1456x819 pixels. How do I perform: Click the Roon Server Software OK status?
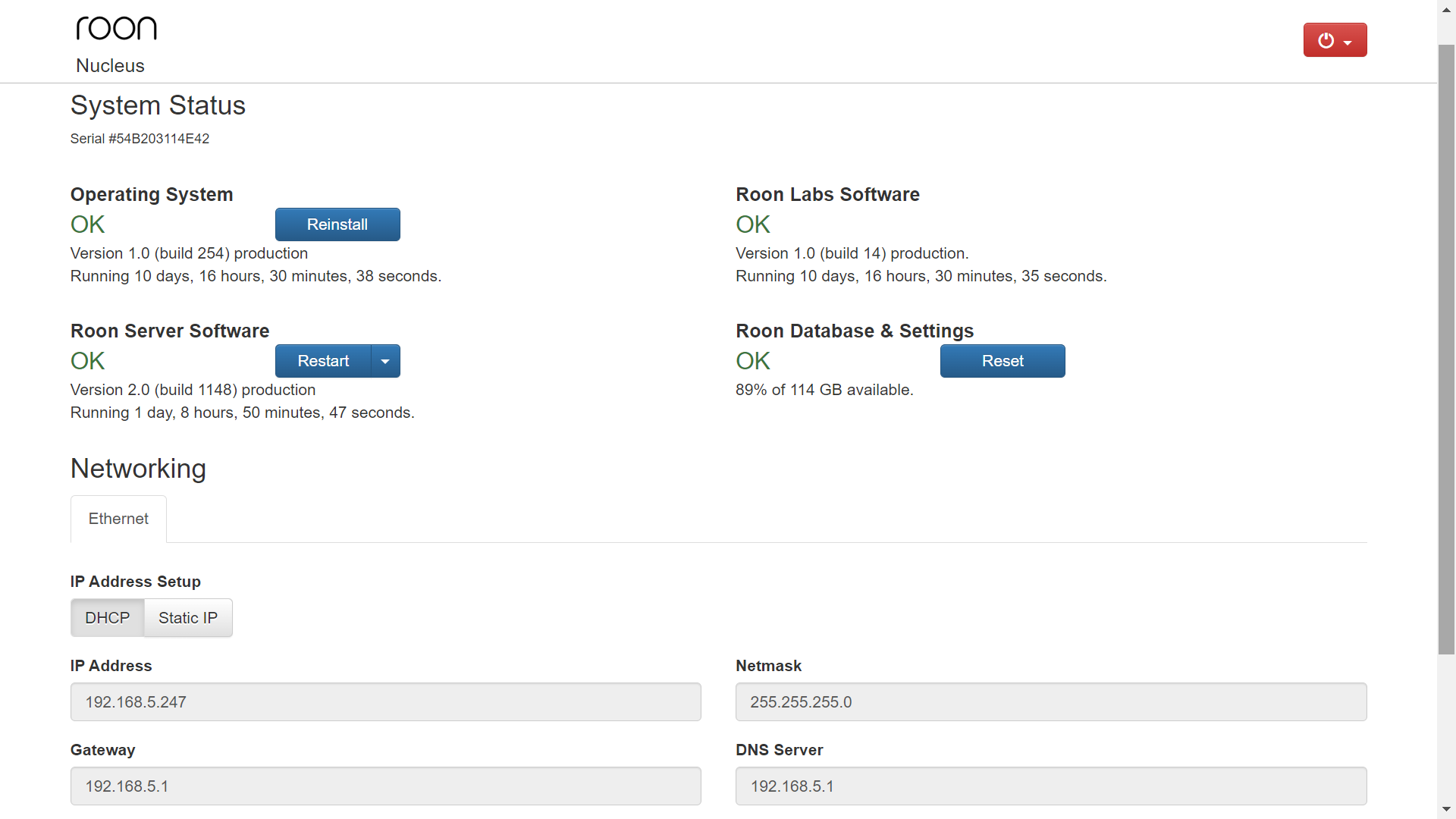[87, 361]
